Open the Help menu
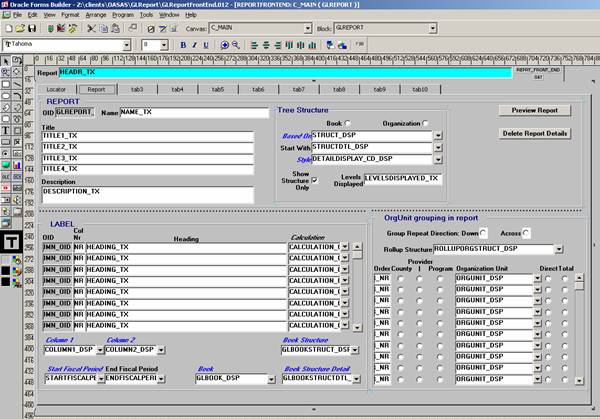 pos(191,15)
